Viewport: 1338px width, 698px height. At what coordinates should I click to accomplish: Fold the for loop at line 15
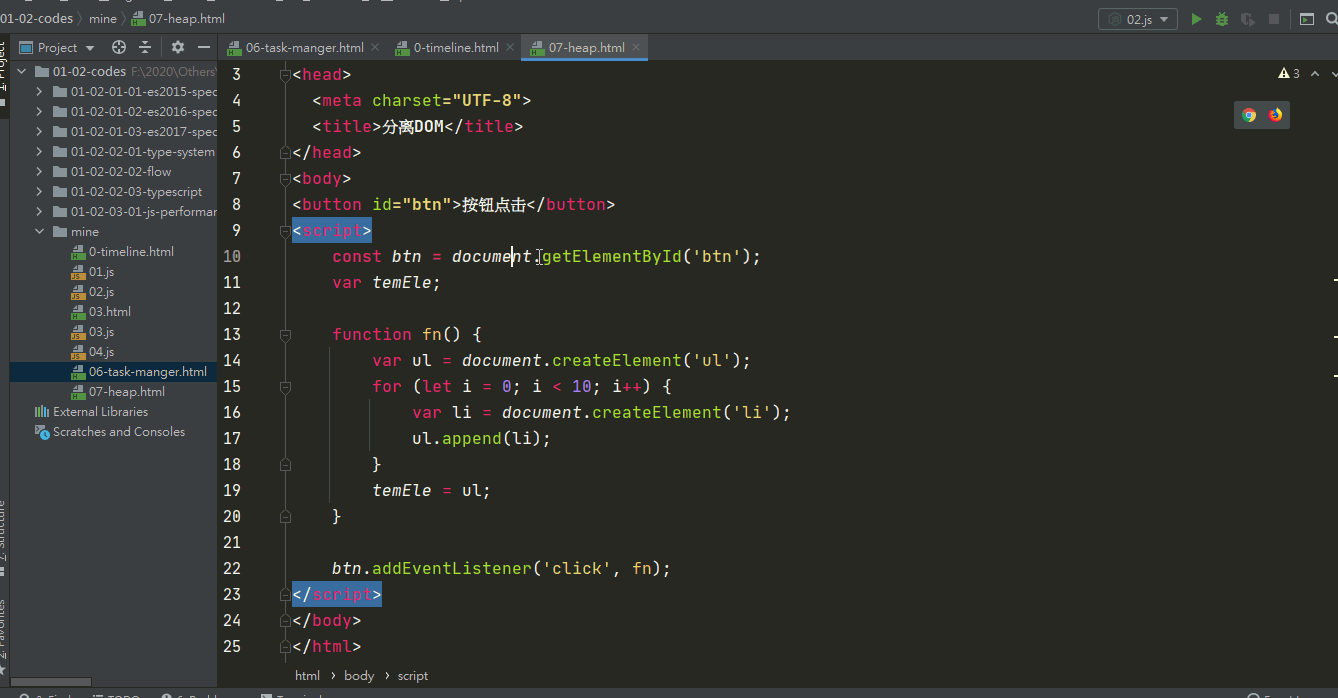tap(285, 386)
